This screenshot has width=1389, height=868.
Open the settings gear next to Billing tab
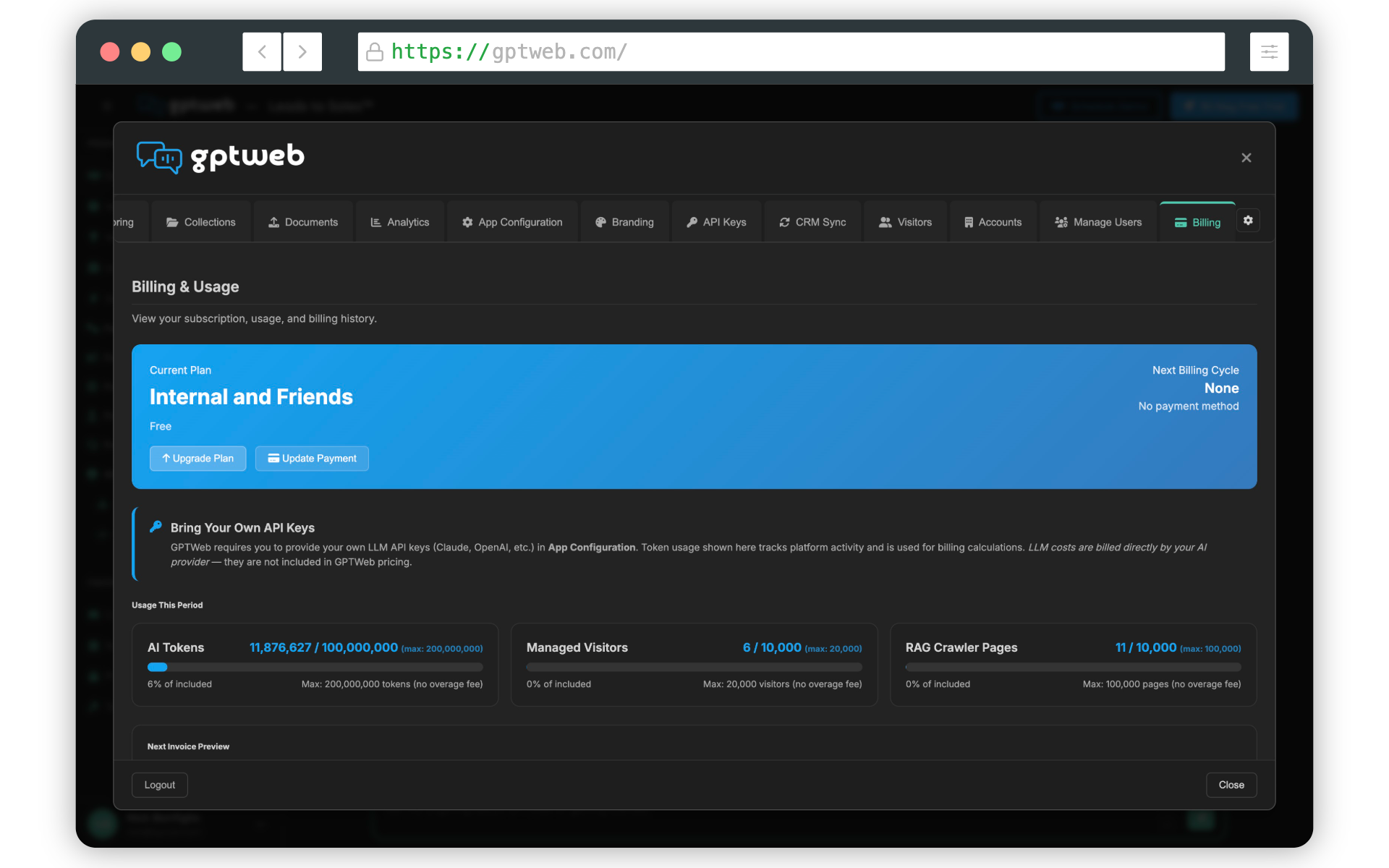(1248, 221)
